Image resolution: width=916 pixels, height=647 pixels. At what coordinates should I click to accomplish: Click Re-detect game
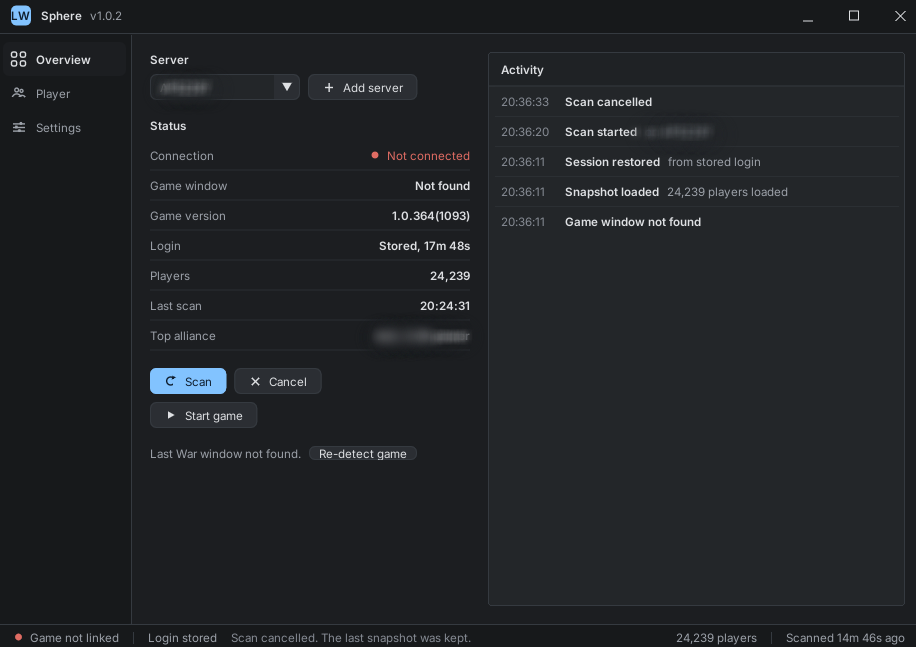[363, 454]
